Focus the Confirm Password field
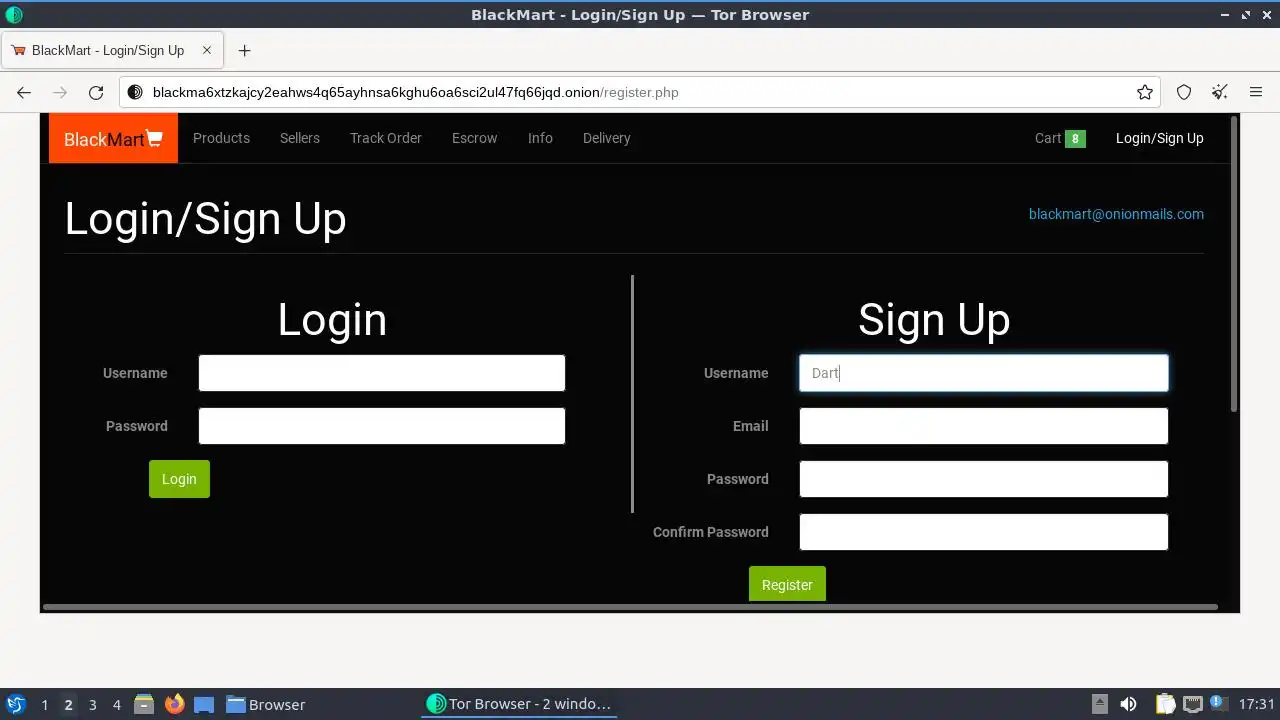The width and height of the screenshot is (1280, 720). (x=984, y=532)
